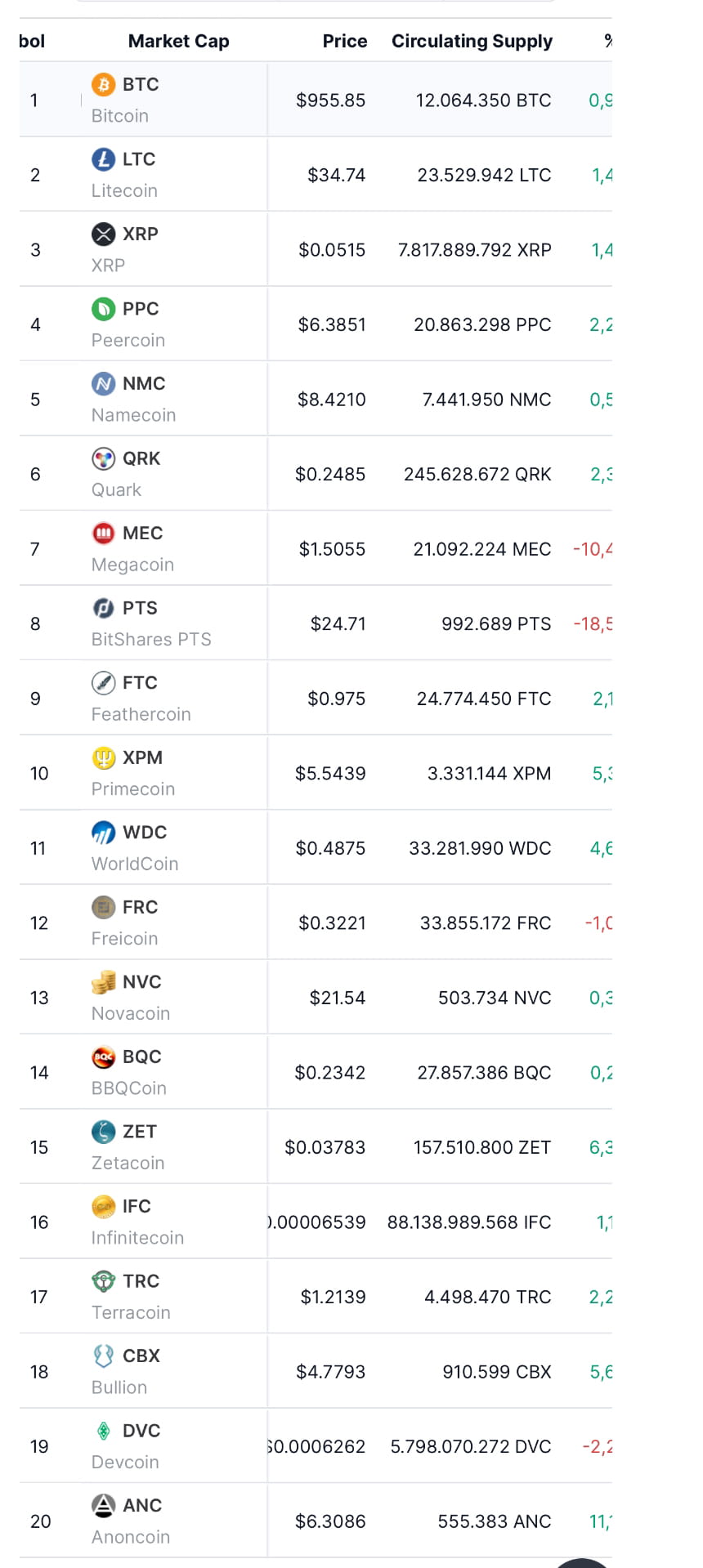Click the Quark QRK logo icon
This screenshot has height=1568, width=703.
coord(102,458)
